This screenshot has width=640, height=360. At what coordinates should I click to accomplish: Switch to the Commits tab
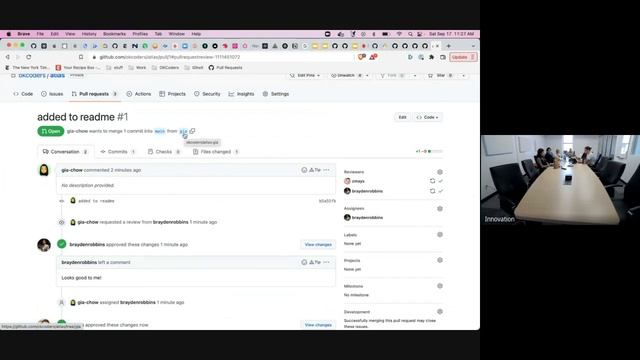click(x=118, y=151)
